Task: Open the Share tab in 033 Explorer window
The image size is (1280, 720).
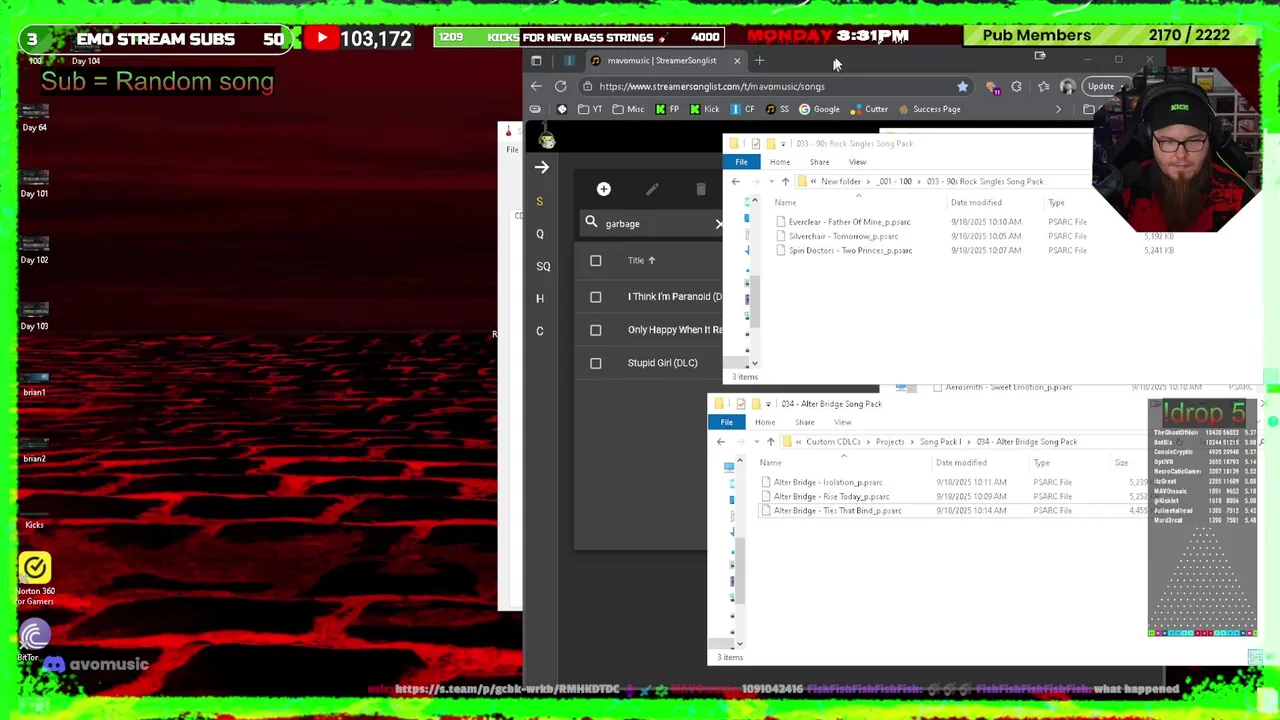Action: pyautogui.click(x=819, y=162)
